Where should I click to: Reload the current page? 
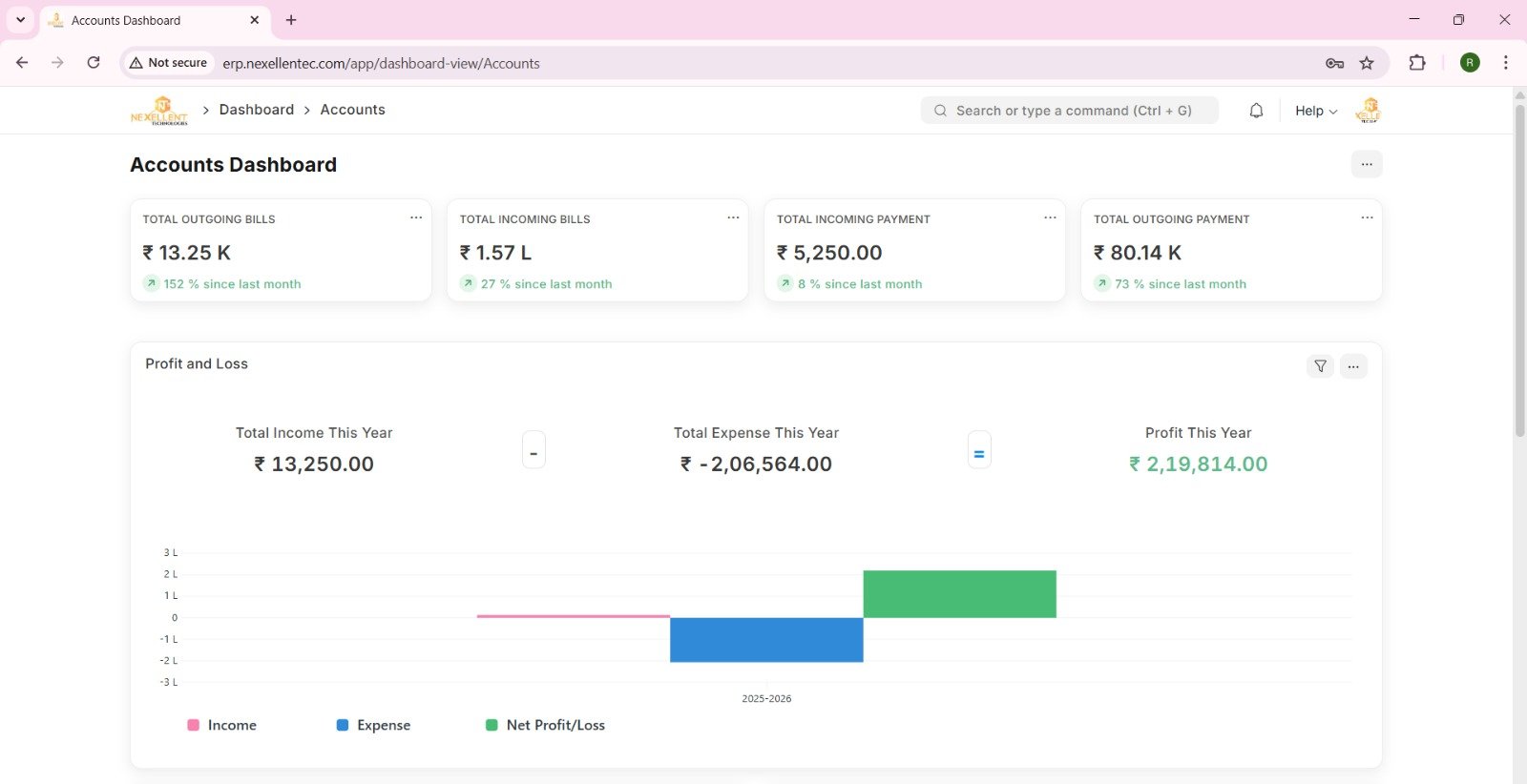coord(94,63)
